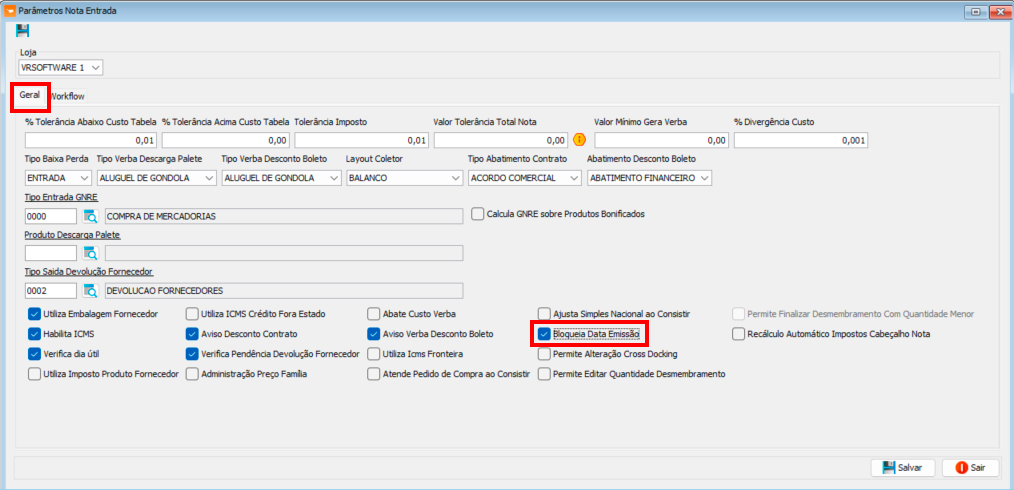Enable Recálculo Automático Impostos Cabeçalho Nota

tap(739, 334)
